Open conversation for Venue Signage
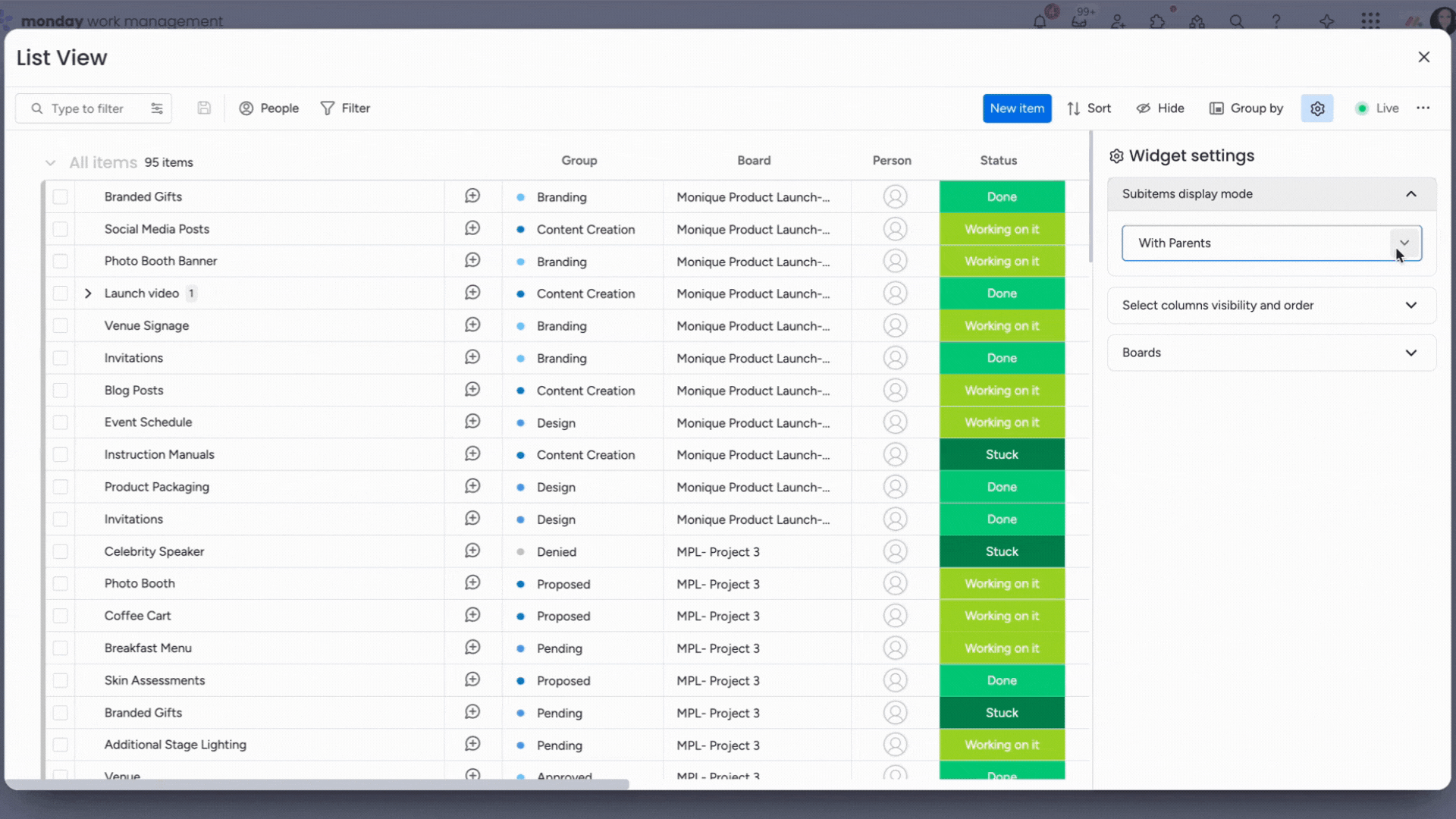 point(472,325)
